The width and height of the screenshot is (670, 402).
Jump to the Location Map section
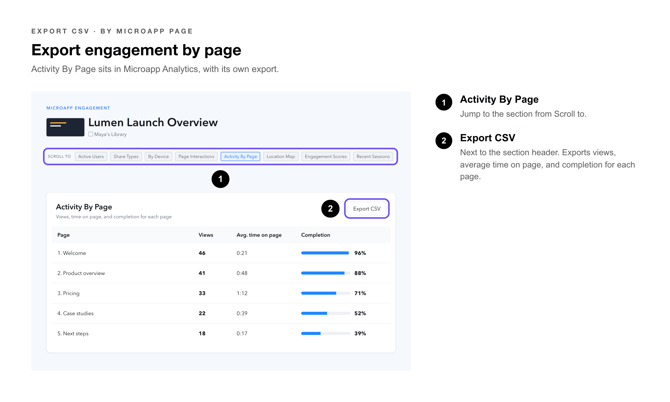point(281,156)
